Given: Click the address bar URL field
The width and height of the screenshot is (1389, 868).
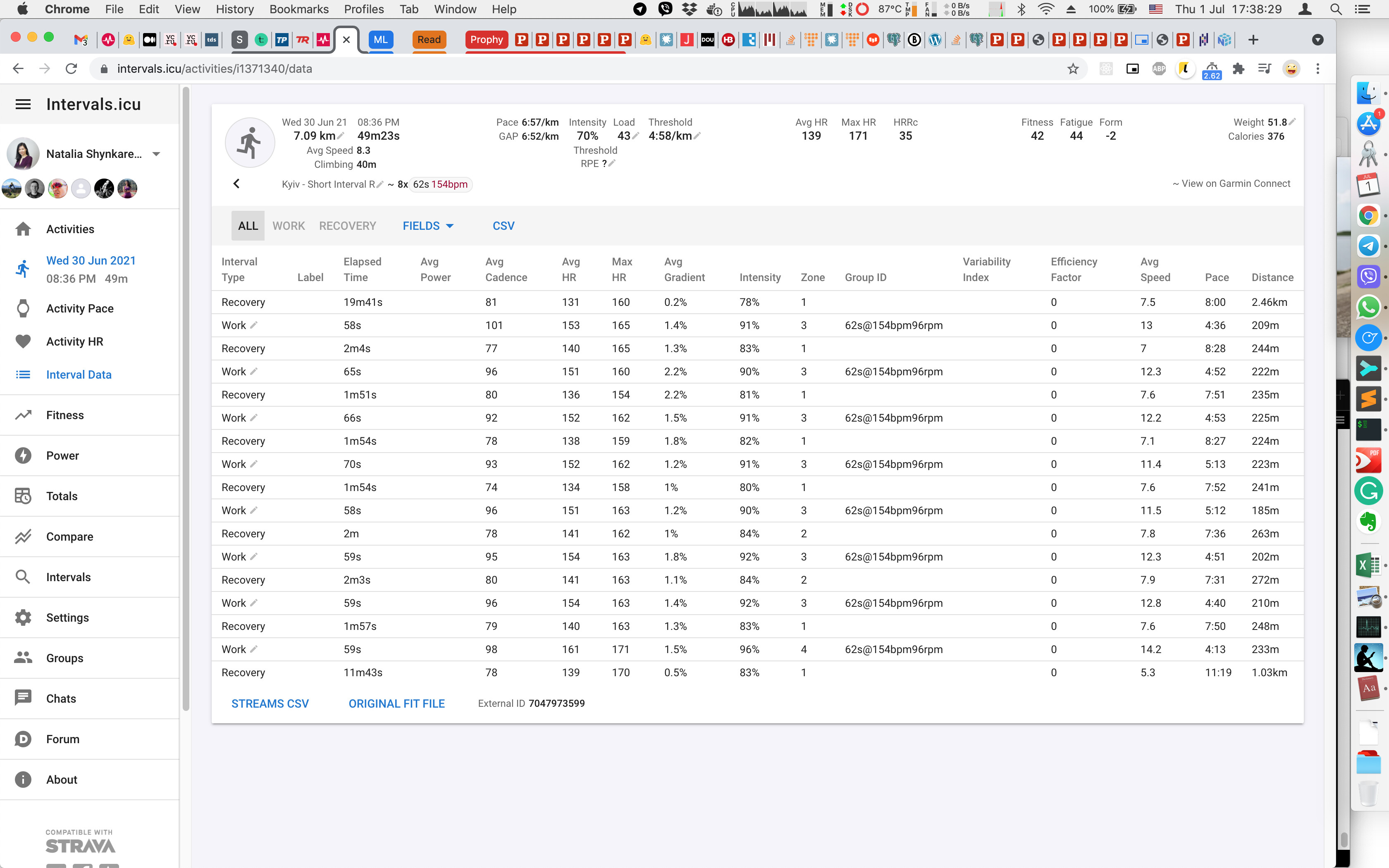Looking at the screenshot, I should 585,69.
